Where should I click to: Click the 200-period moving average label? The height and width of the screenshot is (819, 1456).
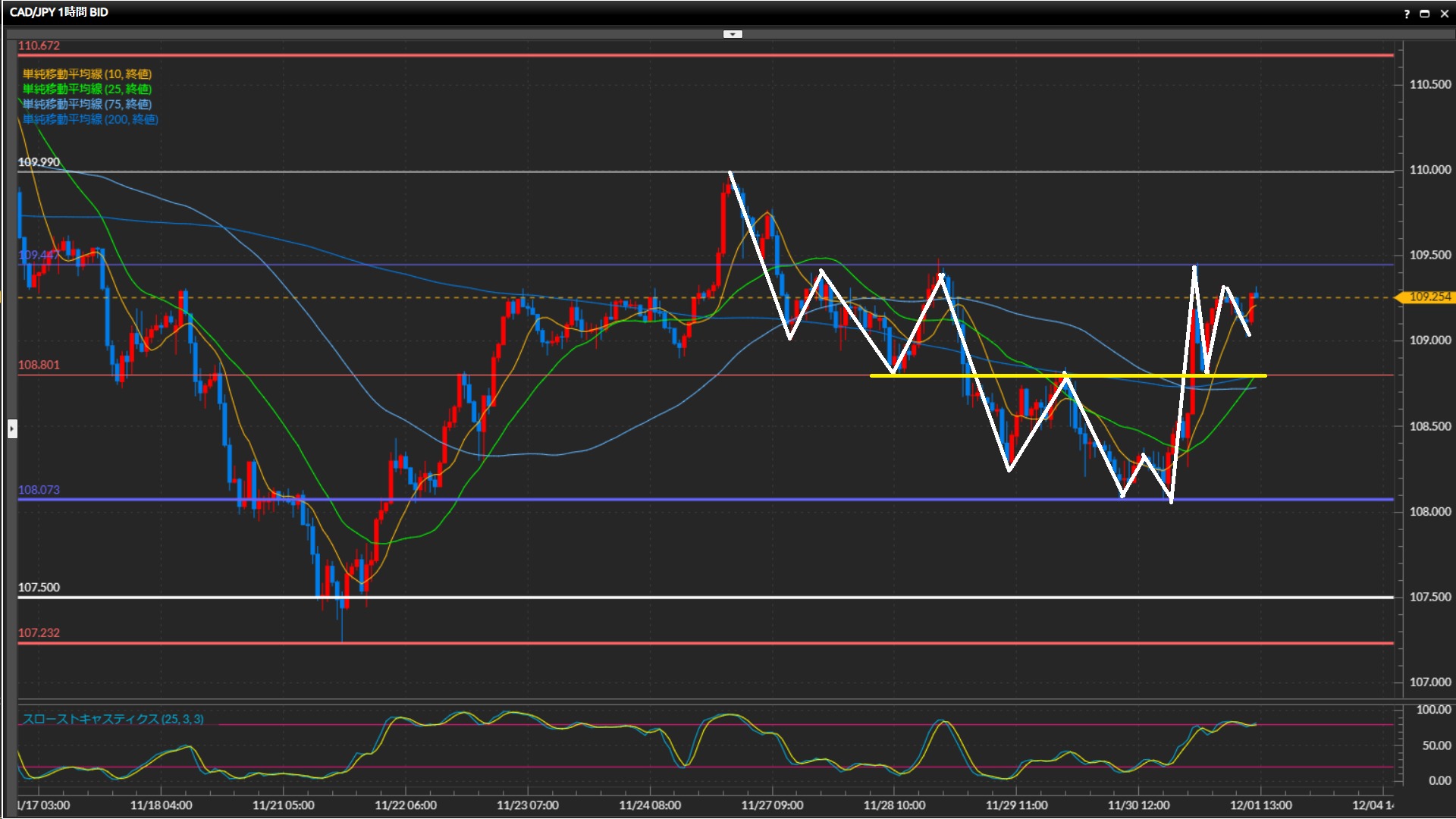coord(89,119)
